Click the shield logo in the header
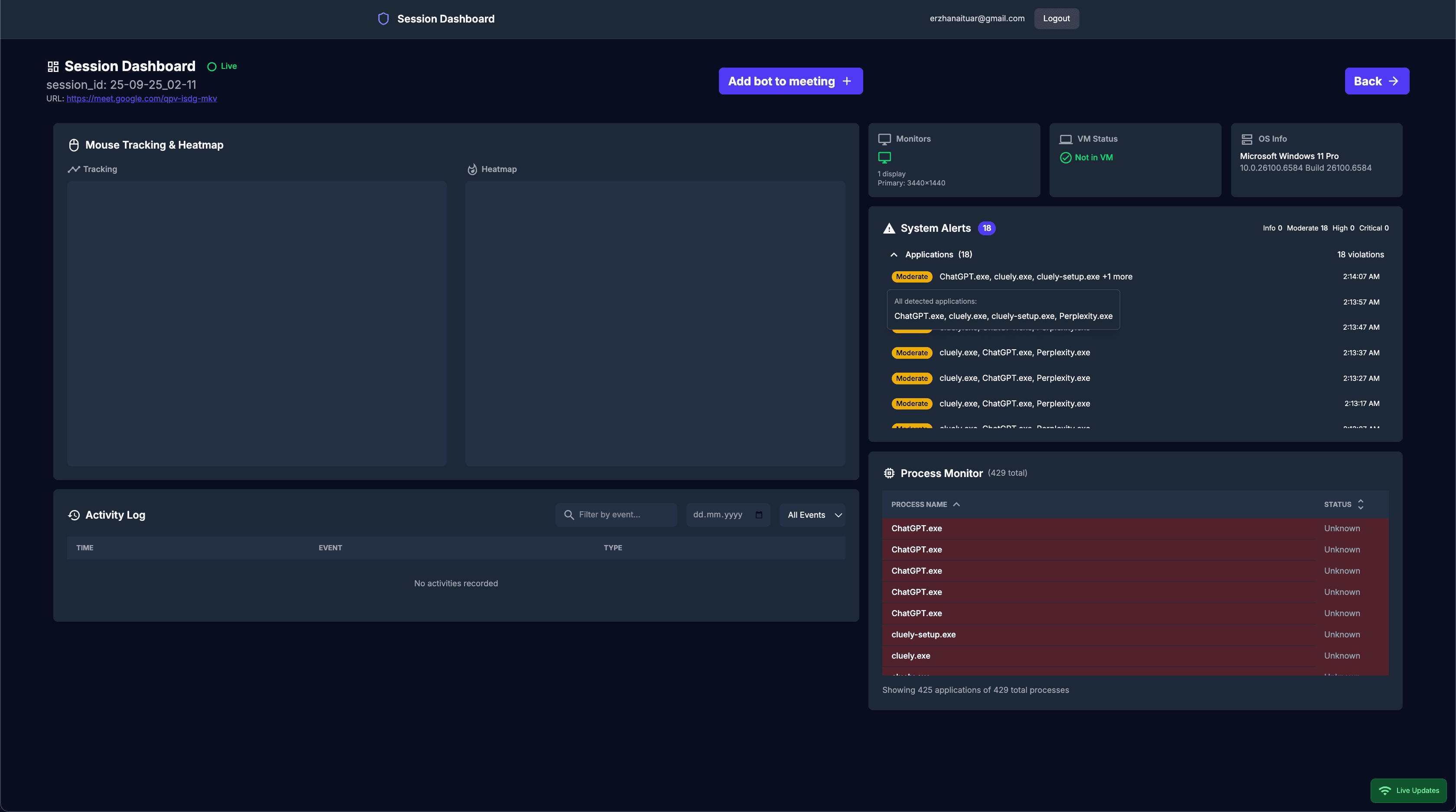 (383, 18)
